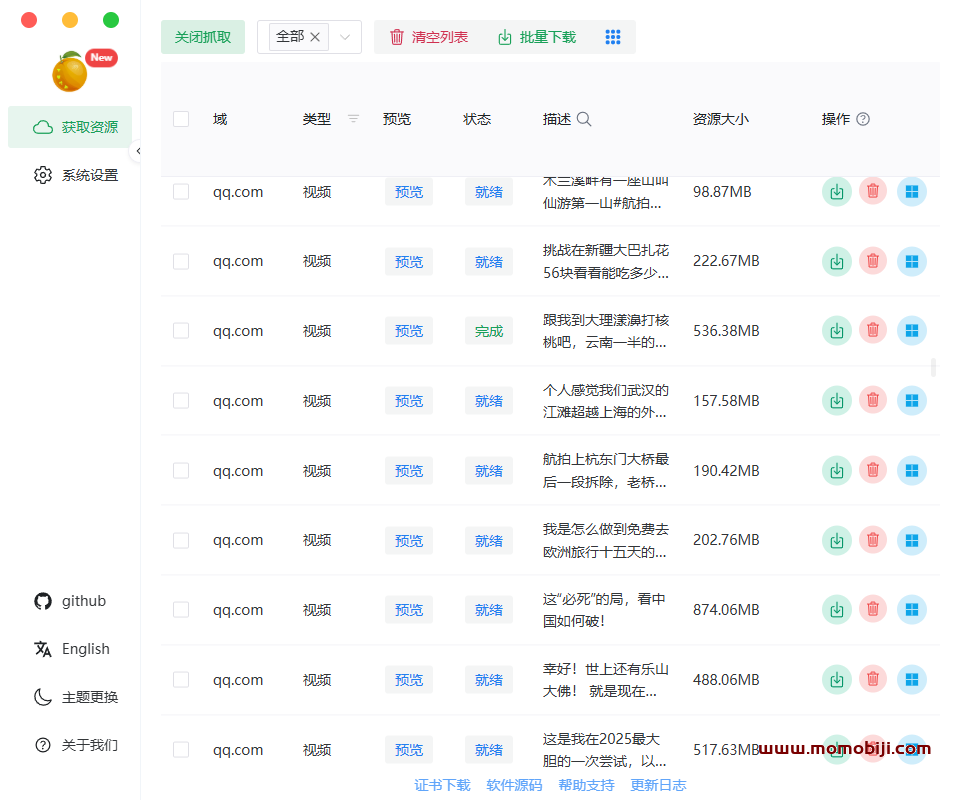Viewport: 960px width, 800px height.
Task: Collapse the sidebar using the chevron arrow
Action: coord(139,151)
